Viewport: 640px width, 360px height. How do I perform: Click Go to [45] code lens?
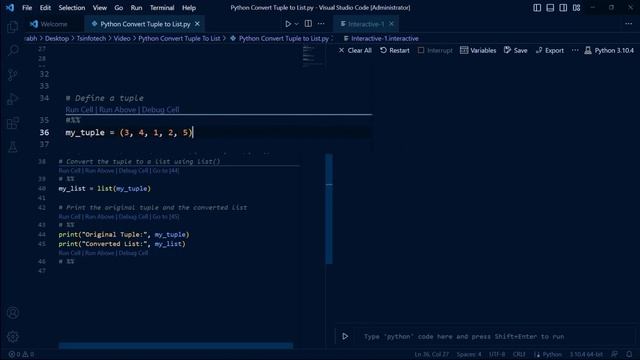pyautogui.click(x=165, y=216)
